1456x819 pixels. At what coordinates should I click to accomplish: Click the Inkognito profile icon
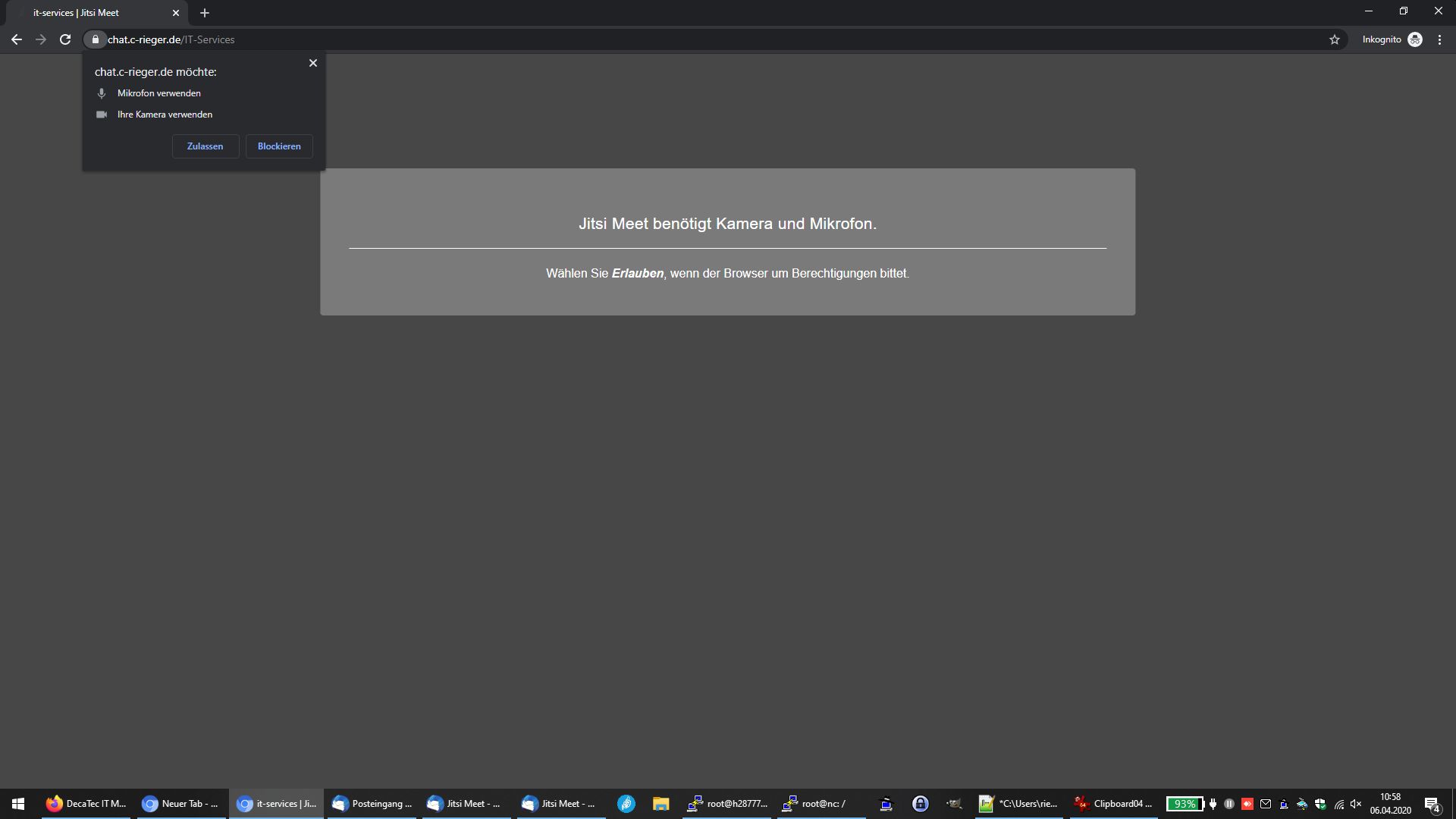[x=1415, y=39]
